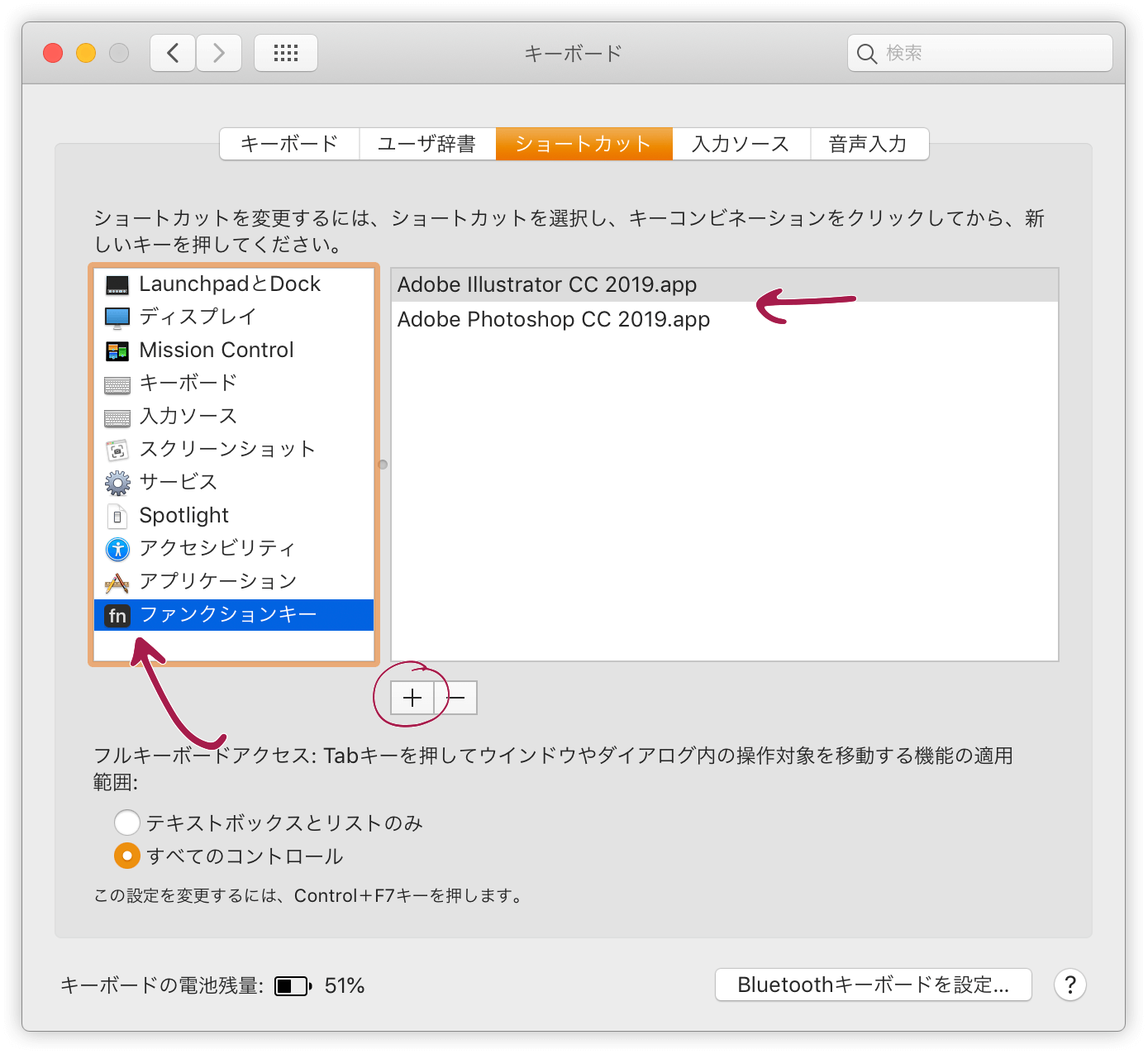The height and width of the screenshot is (1054, 1148).
Task: Select Mission Control category row
Action: [x=234, y=351]
